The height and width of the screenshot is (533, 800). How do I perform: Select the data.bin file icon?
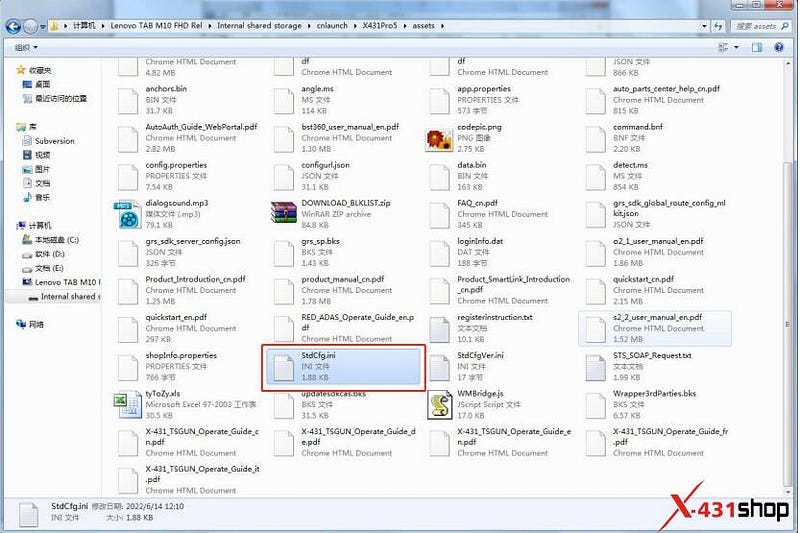pos(440,176)
